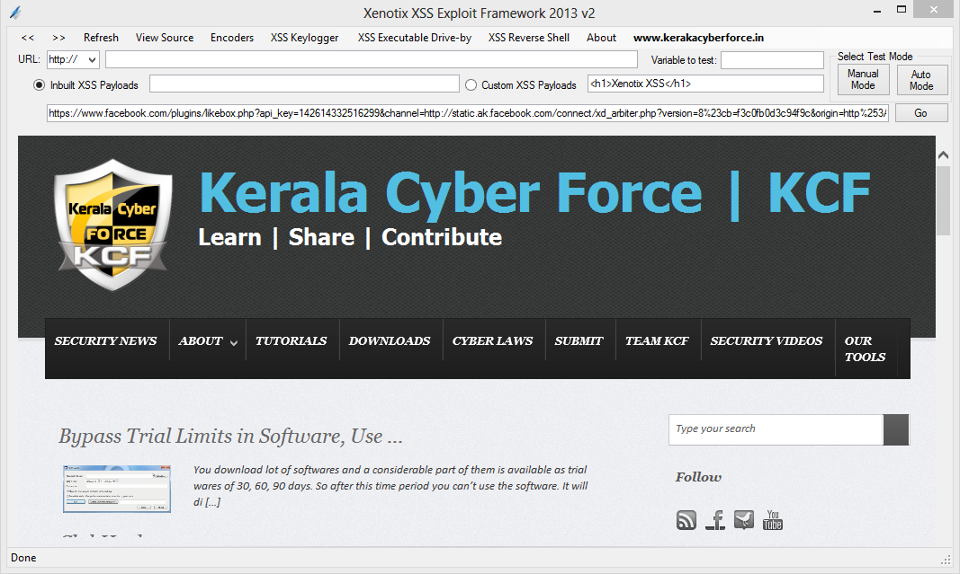Open the Facebook icon under Follow

(715, 520)
